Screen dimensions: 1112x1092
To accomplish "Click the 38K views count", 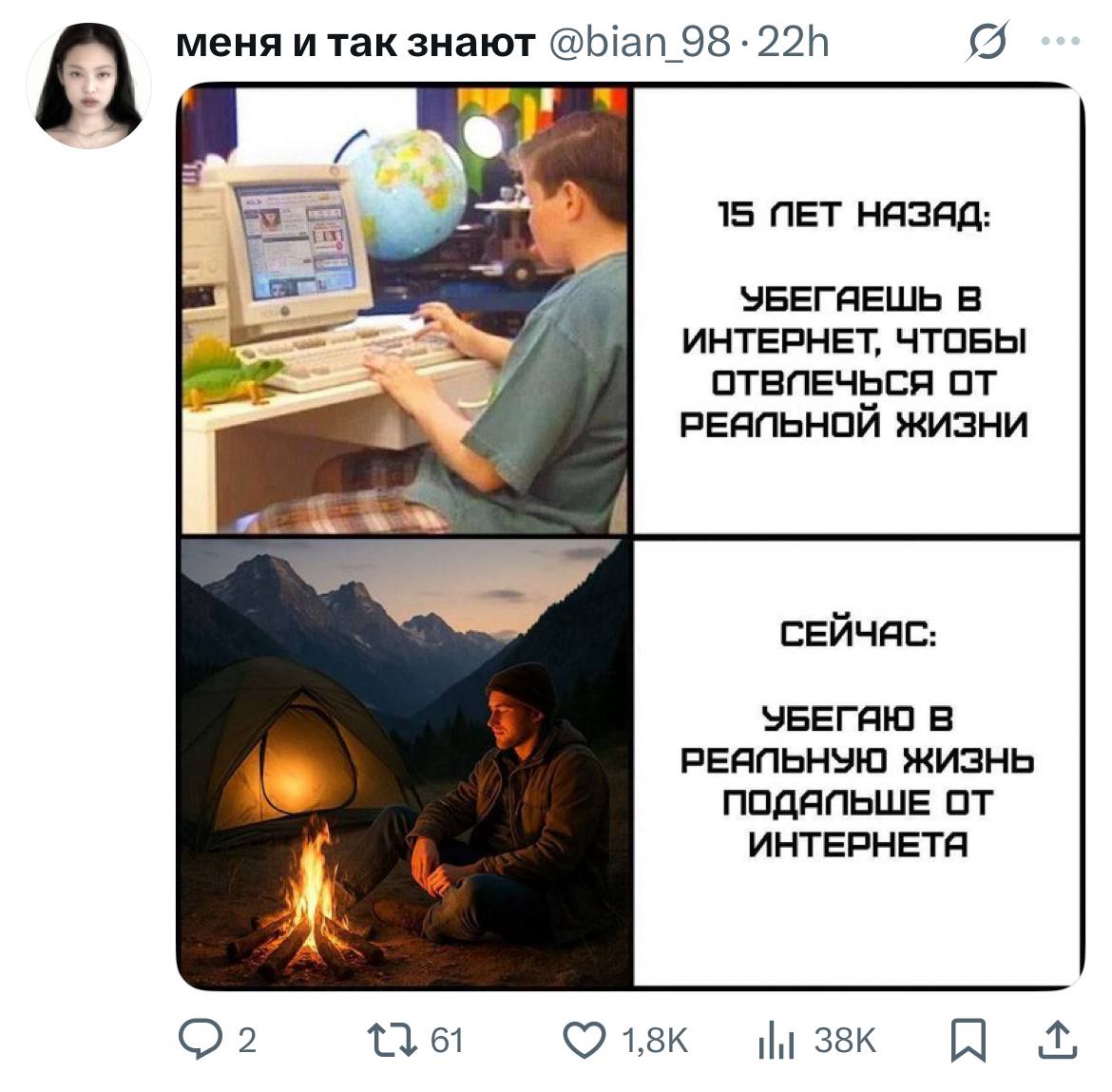I will coord(845,1041).
